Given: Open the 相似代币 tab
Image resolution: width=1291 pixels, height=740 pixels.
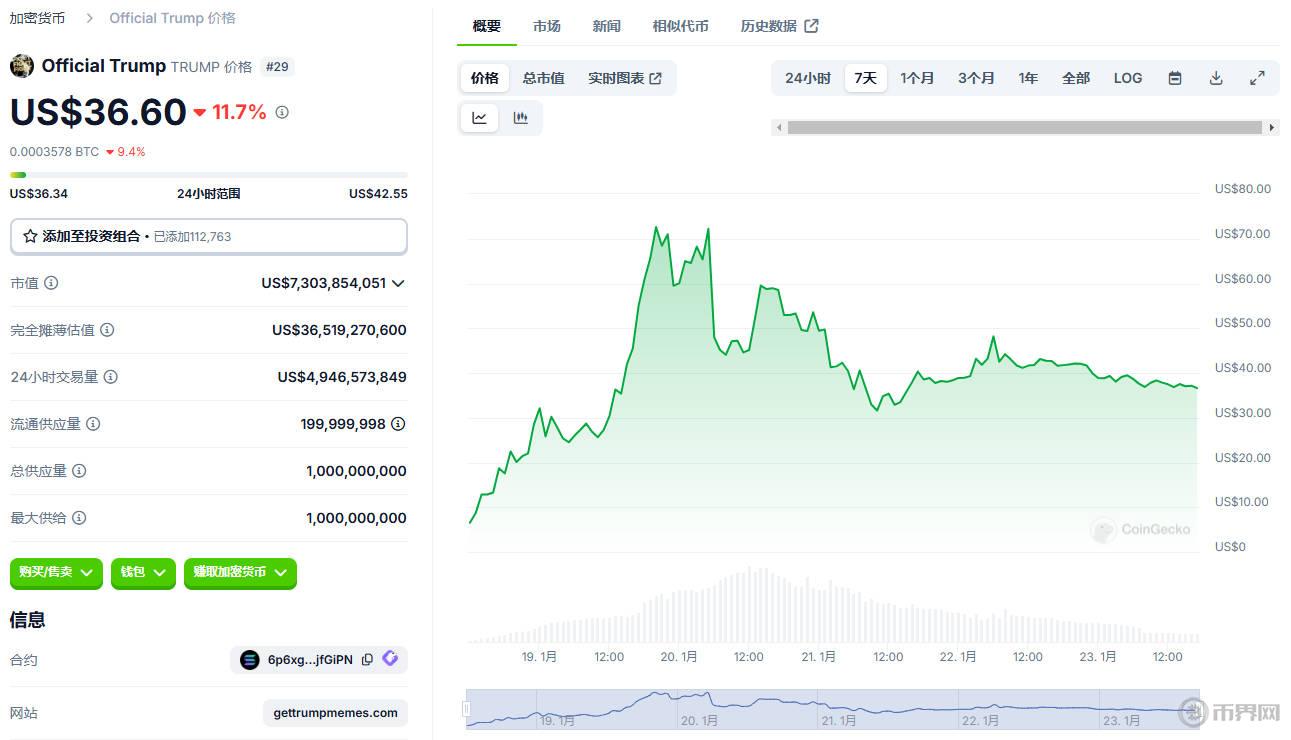Looking at the screenshot, I should [x=680, y=26].
